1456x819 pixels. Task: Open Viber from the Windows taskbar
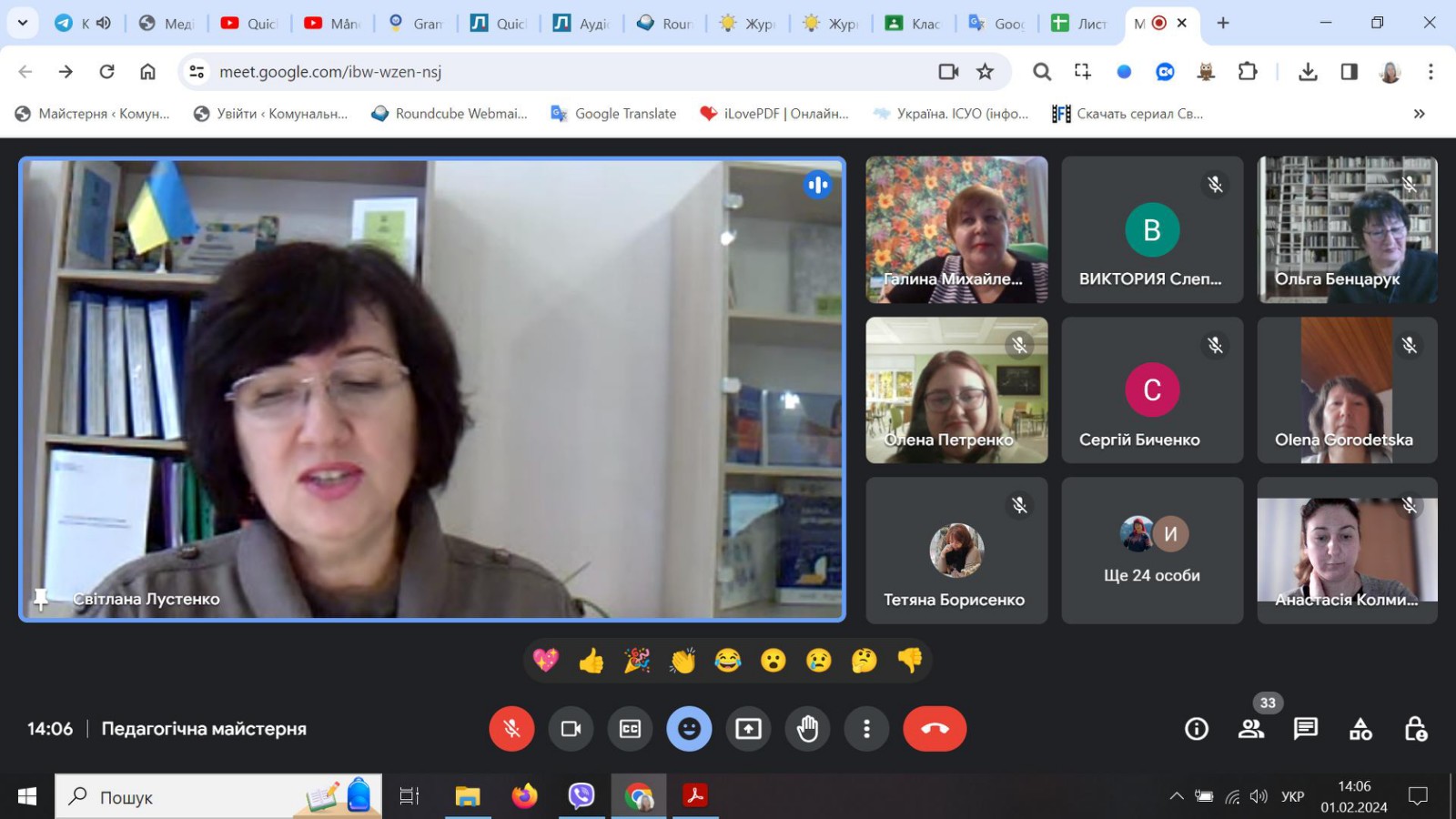tap(581, 796)
